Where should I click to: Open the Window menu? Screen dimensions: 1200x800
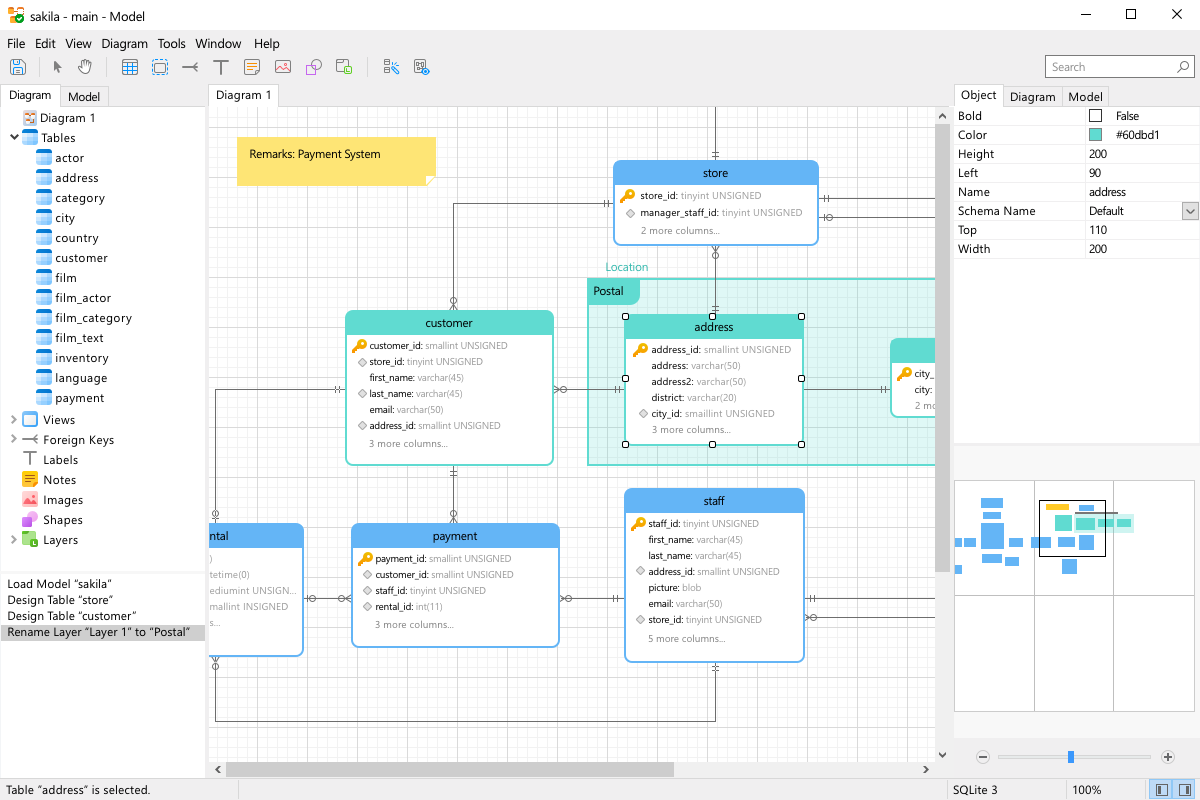(x=218, y=43)
